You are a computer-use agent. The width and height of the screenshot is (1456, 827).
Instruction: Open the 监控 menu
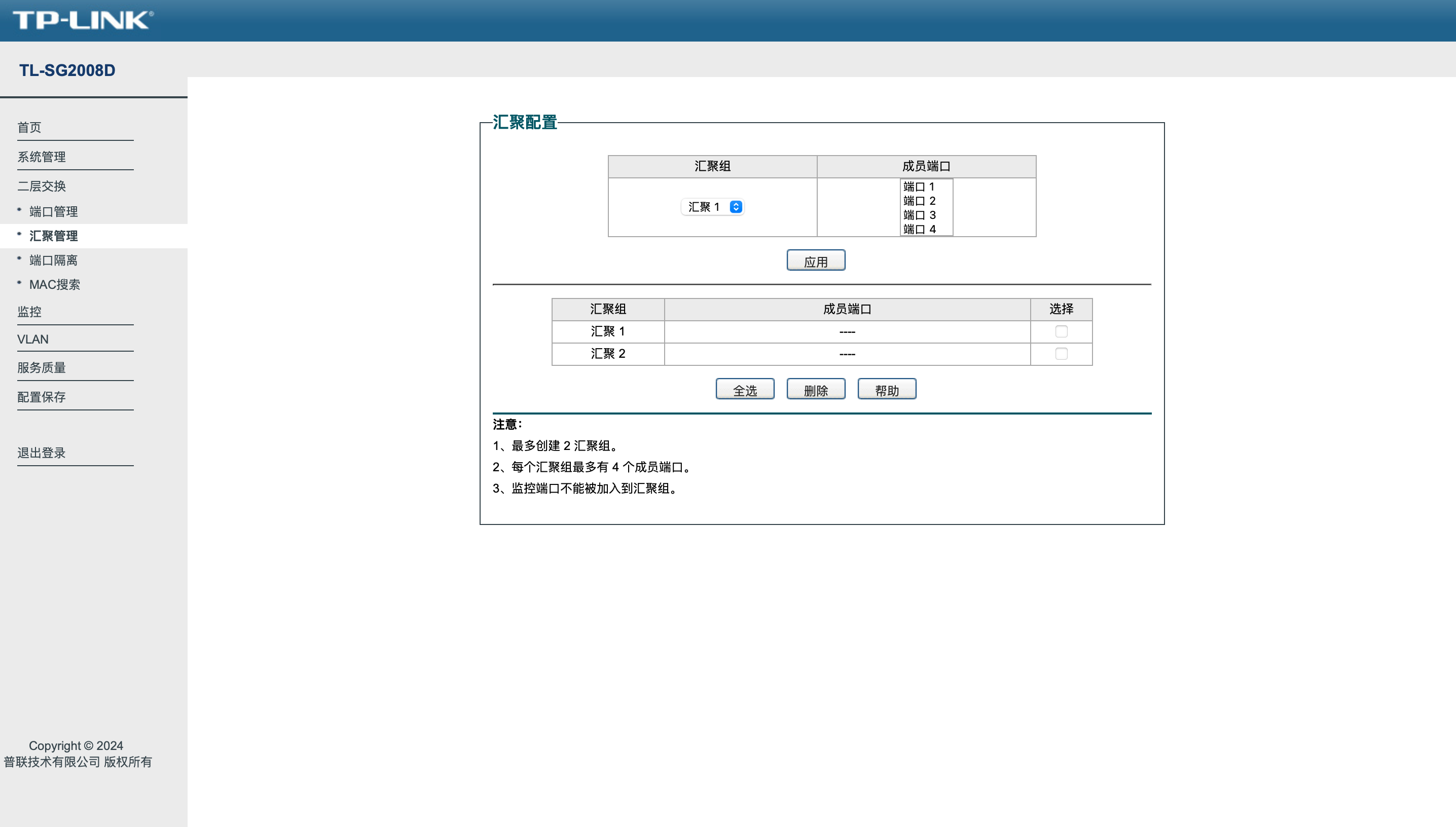click(x=29, y=311)
